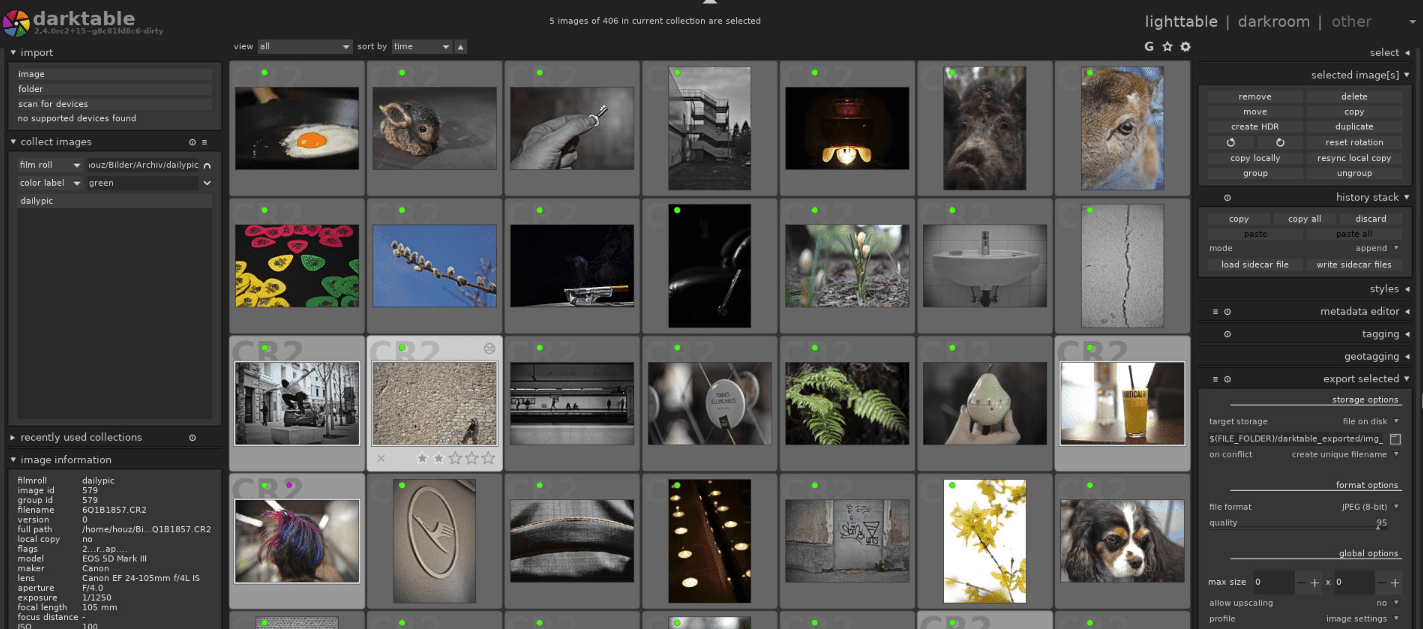The height and width of the screenshot is (629, 1423).
Task: Click the write sidecar files button
Action: [x=1353, y=265]
